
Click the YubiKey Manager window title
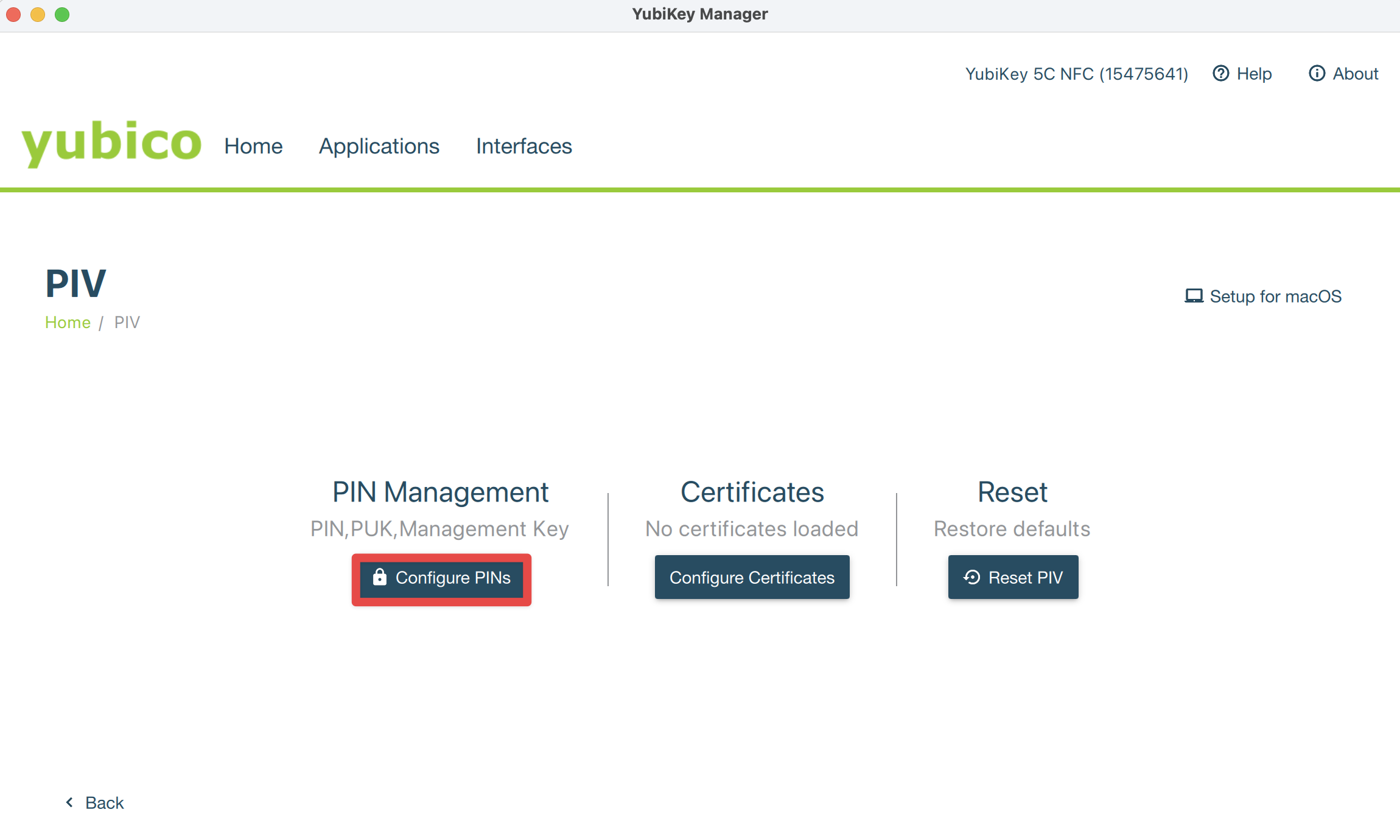click(x=700, y=14)
